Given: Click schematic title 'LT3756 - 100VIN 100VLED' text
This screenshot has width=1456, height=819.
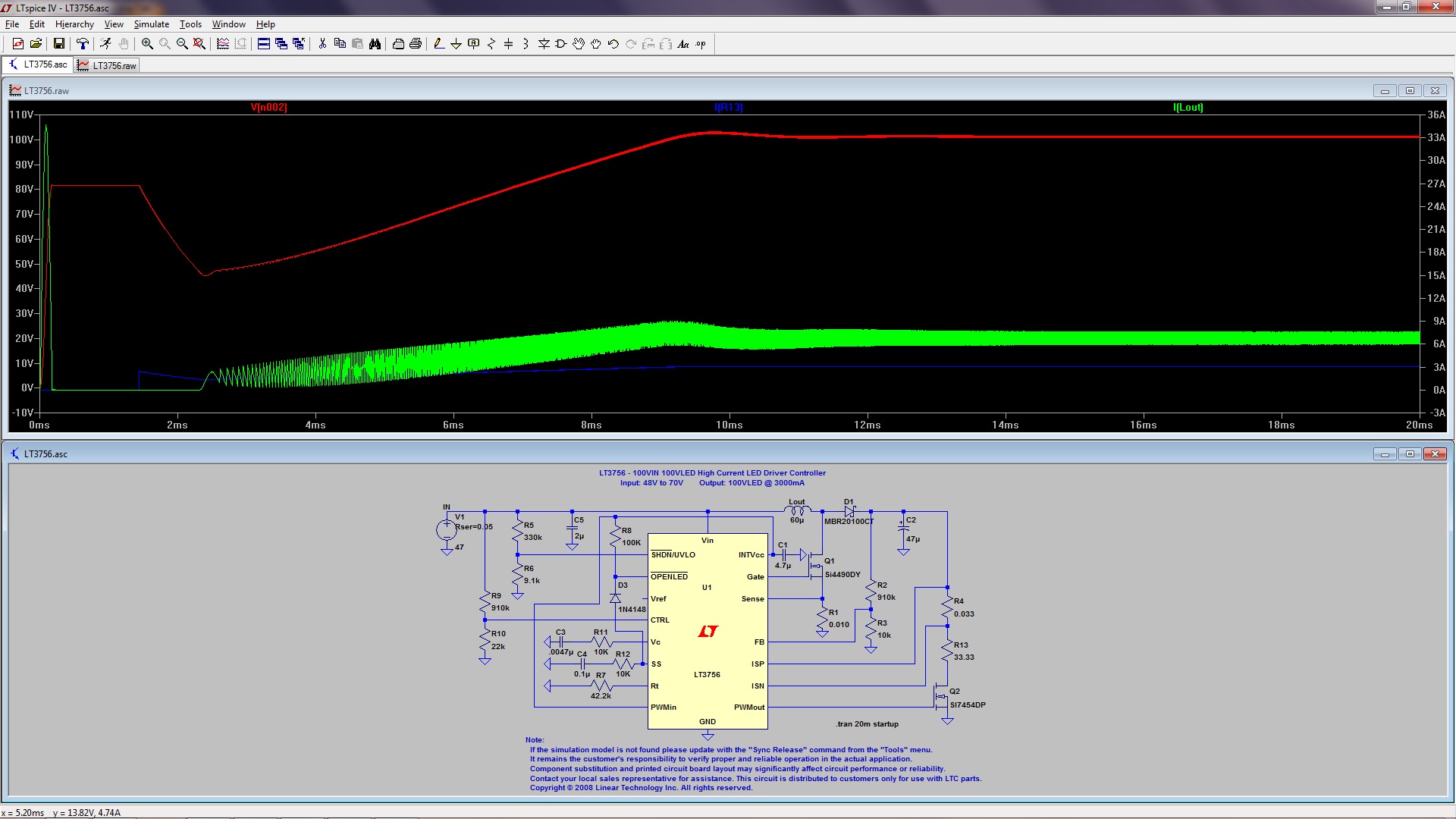Looking at the screenshot, I should (712, 473).
